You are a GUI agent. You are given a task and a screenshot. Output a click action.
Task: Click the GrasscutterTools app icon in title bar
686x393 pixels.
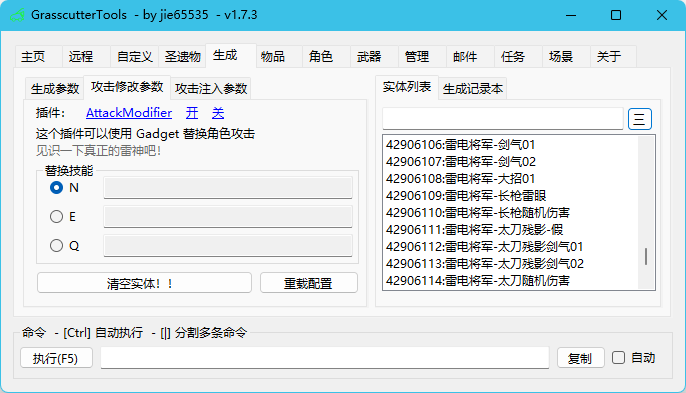17,15
